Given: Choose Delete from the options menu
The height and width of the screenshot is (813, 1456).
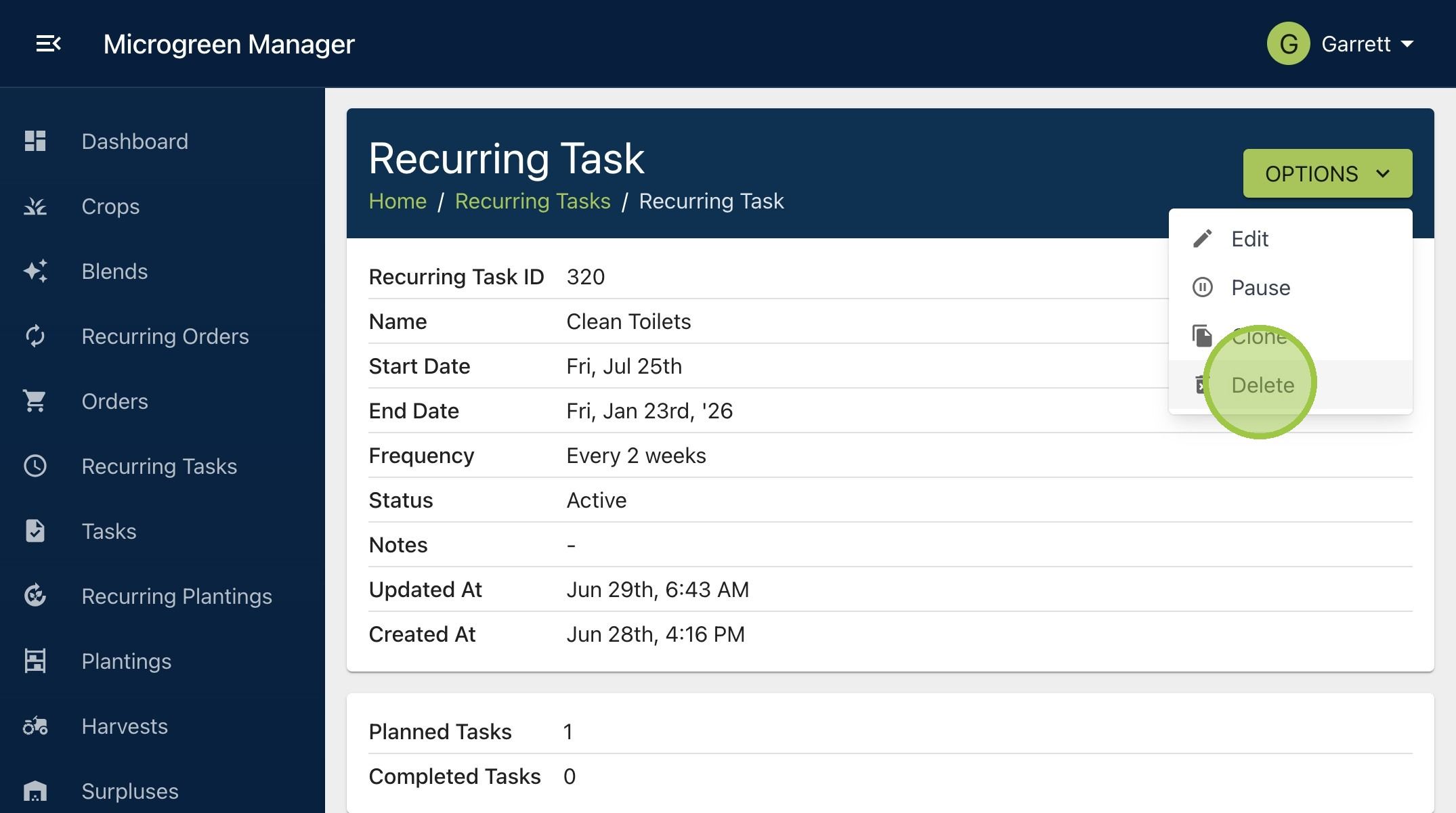Looking at the screenshot, I should pos(1290,384).
